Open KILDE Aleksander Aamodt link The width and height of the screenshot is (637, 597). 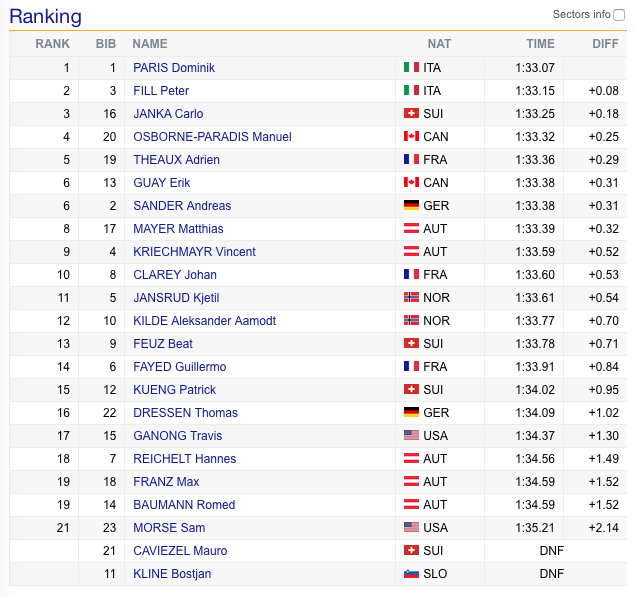pyautogui.click(x=204, y=321)
